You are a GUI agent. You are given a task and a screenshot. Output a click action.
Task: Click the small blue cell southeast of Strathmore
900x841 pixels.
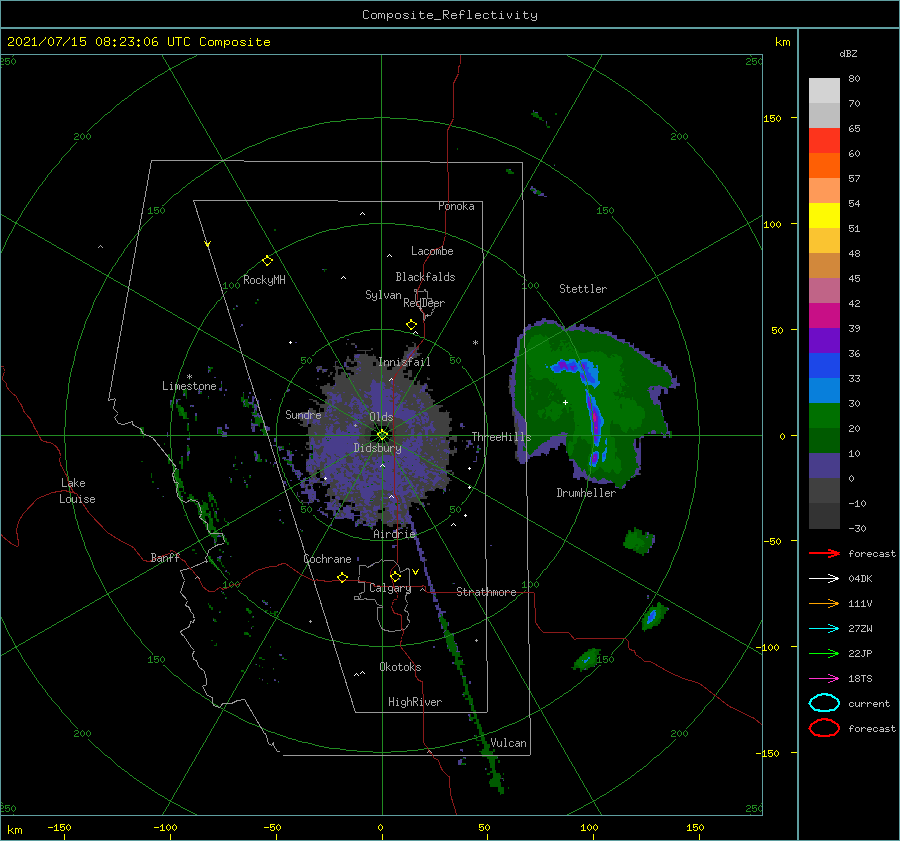click(652, 617)
